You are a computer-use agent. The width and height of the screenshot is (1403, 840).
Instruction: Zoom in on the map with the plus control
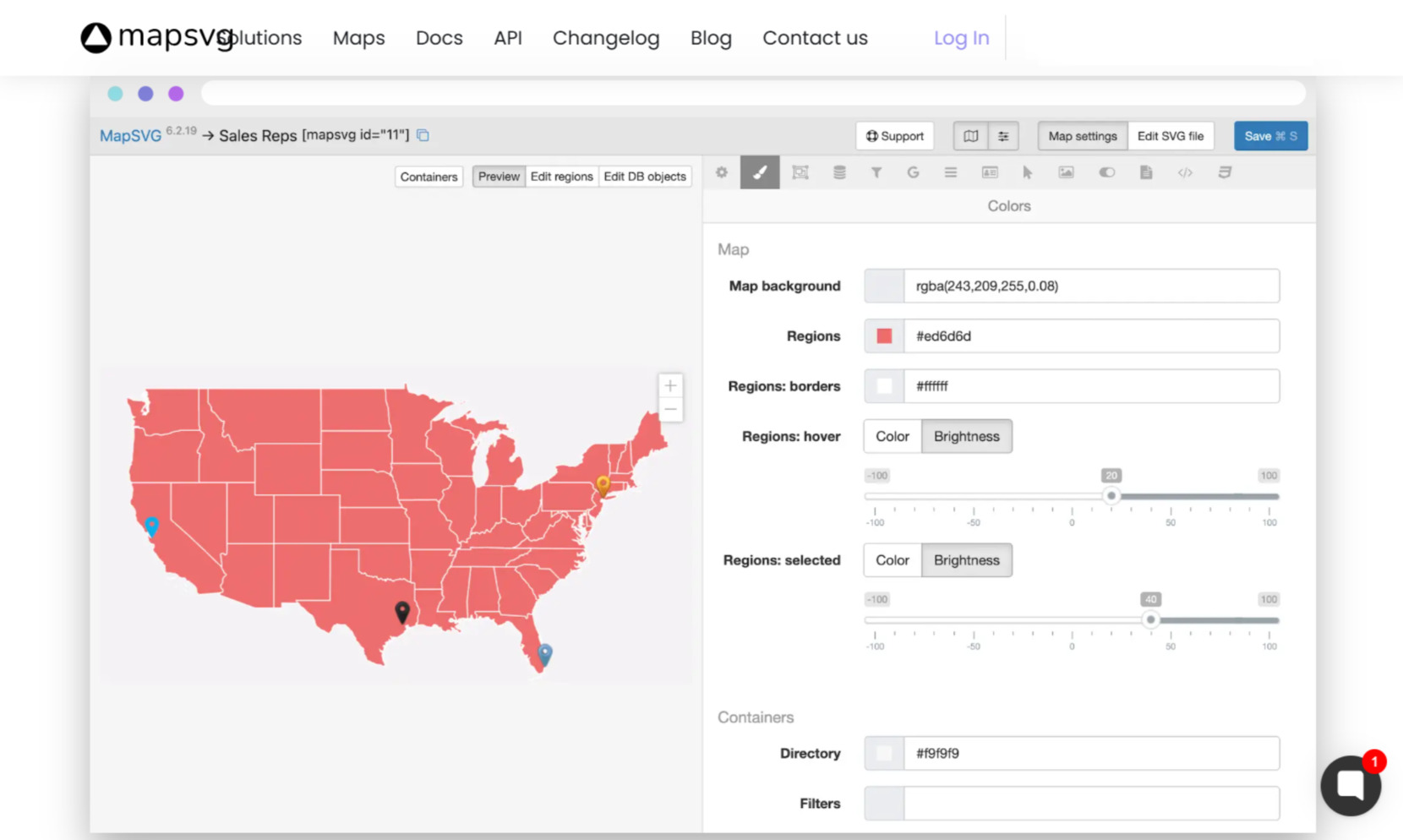[669, 385]
